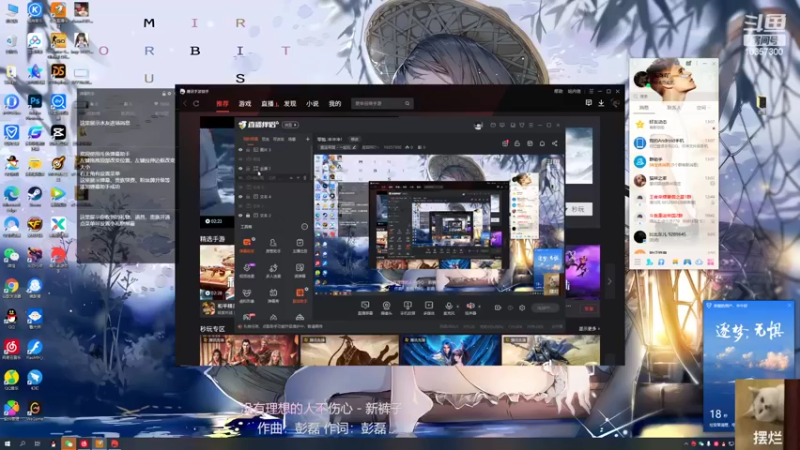Open screen-orientation dropdown beside 直播伴侣 logo

point(290,125)
